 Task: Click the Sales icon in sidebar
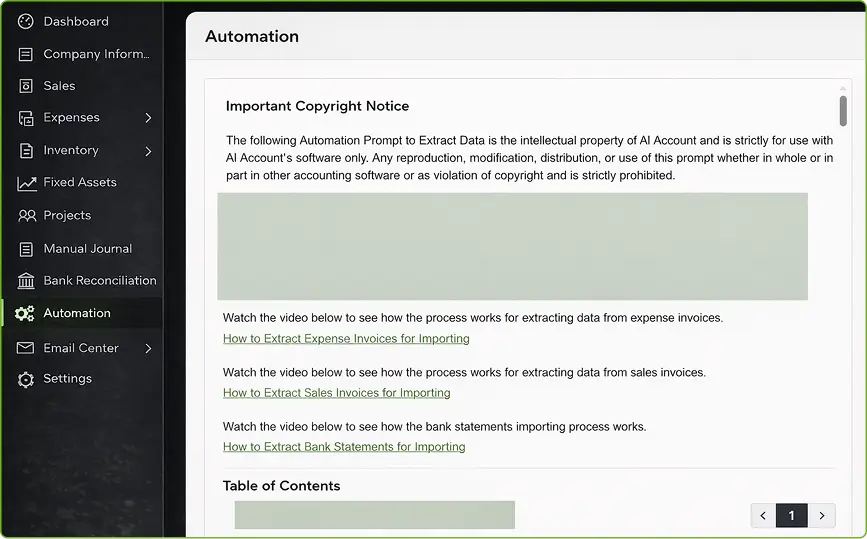click(26, 86)
